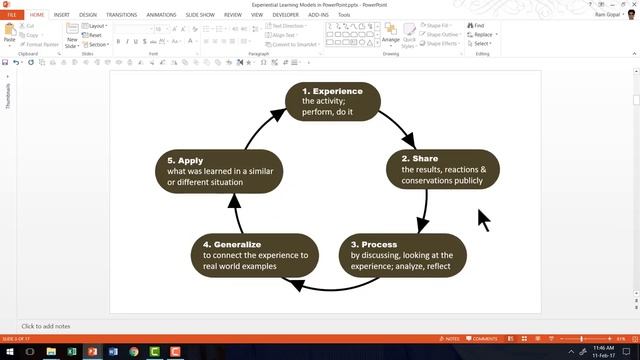Collapse the ribbon with the chevron

coord(634,53)
